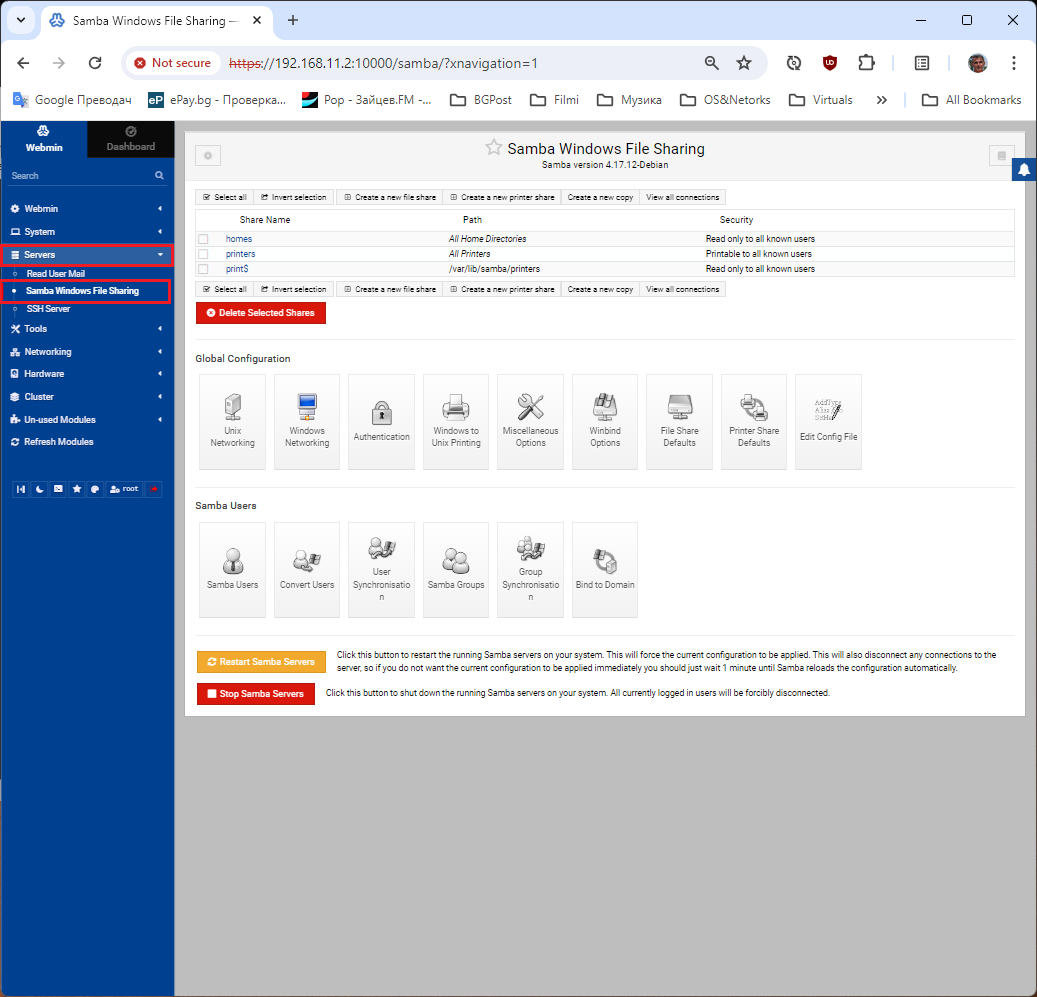Open SSH Server in sidebar
1037x997 pixels.
tap(48, 309)
